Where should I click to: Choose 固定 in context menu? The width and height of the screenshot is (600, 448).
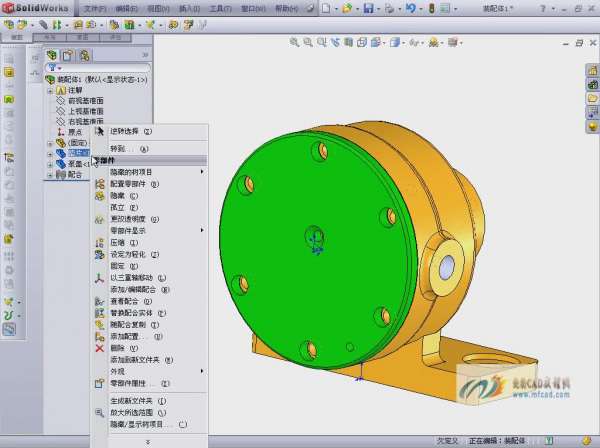149,266
